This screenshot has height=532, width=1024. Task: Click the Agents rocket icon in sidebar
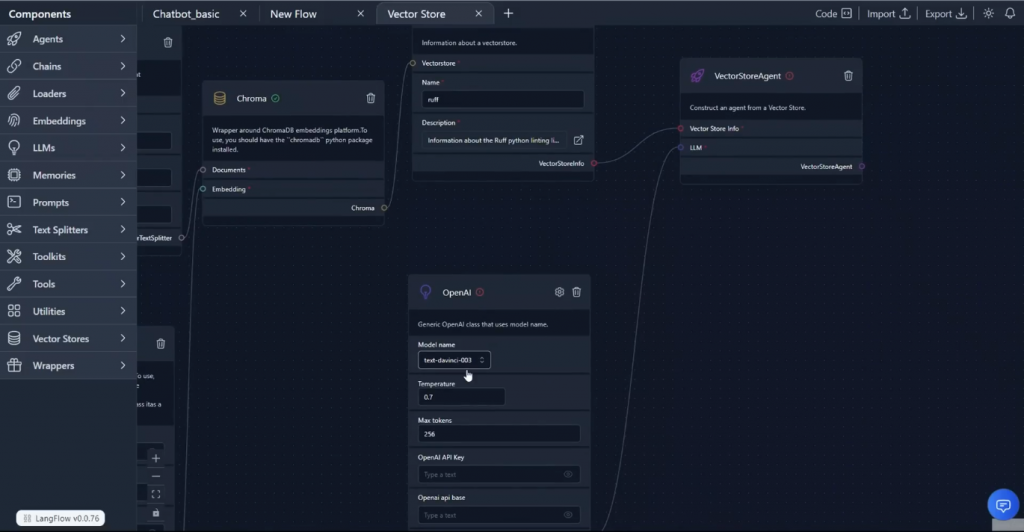14,39
